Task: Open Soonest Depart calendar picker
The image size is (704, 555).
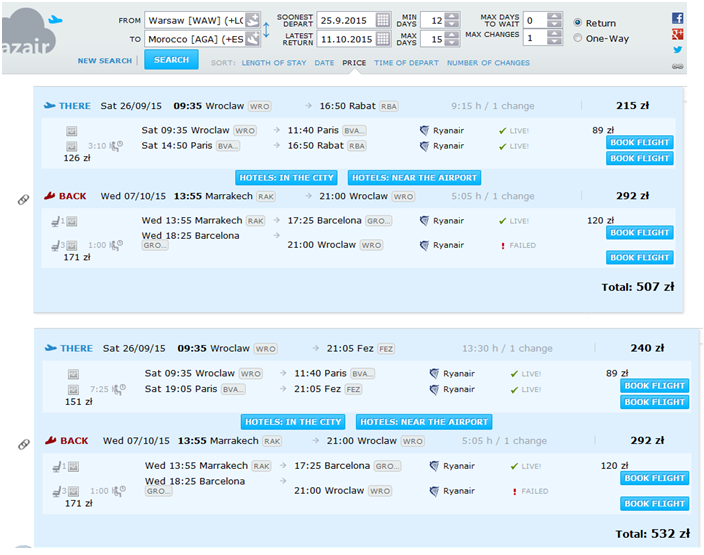Action: click(x=383, y=20)
